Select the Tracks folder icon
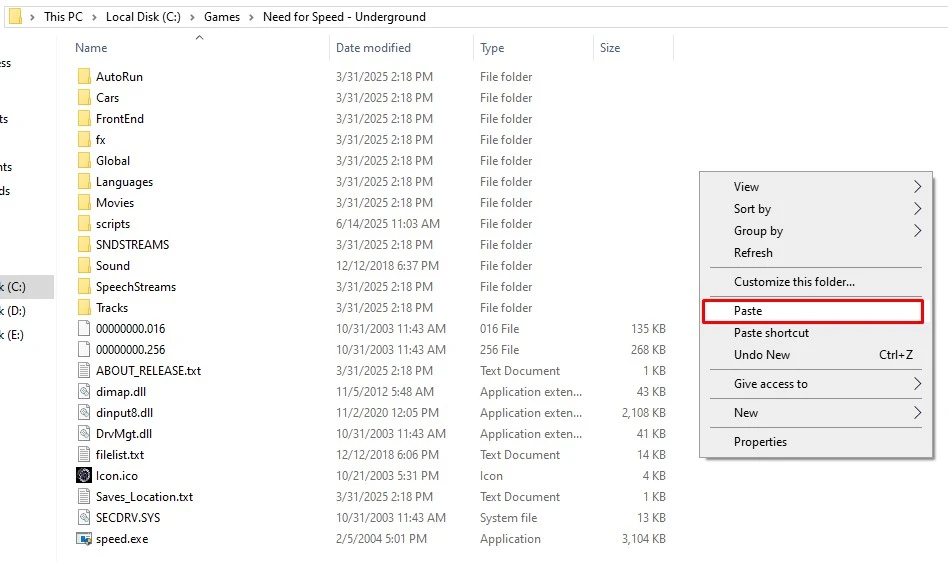948x562 pixels. (84, 308)
